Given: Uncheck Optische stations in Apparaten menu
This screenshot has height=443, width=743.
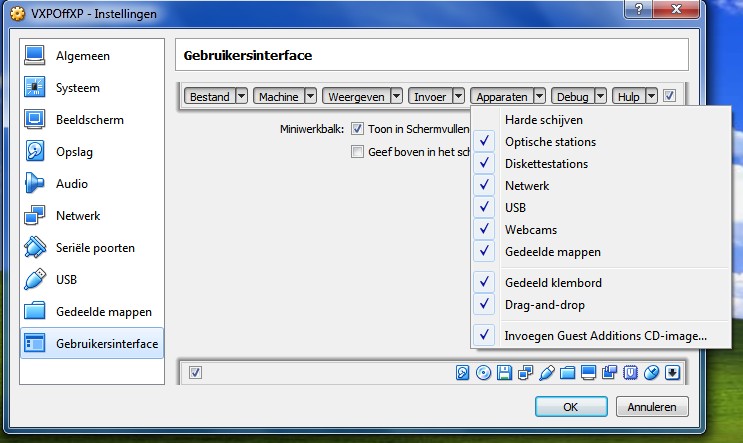Looking at the screenshot, I should [601, 142].
